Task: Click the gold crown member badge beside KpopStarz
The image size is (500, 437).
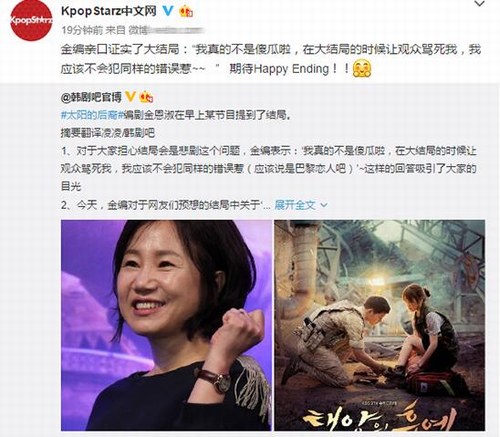Action: pyautogui.click(x=186, y=12)
